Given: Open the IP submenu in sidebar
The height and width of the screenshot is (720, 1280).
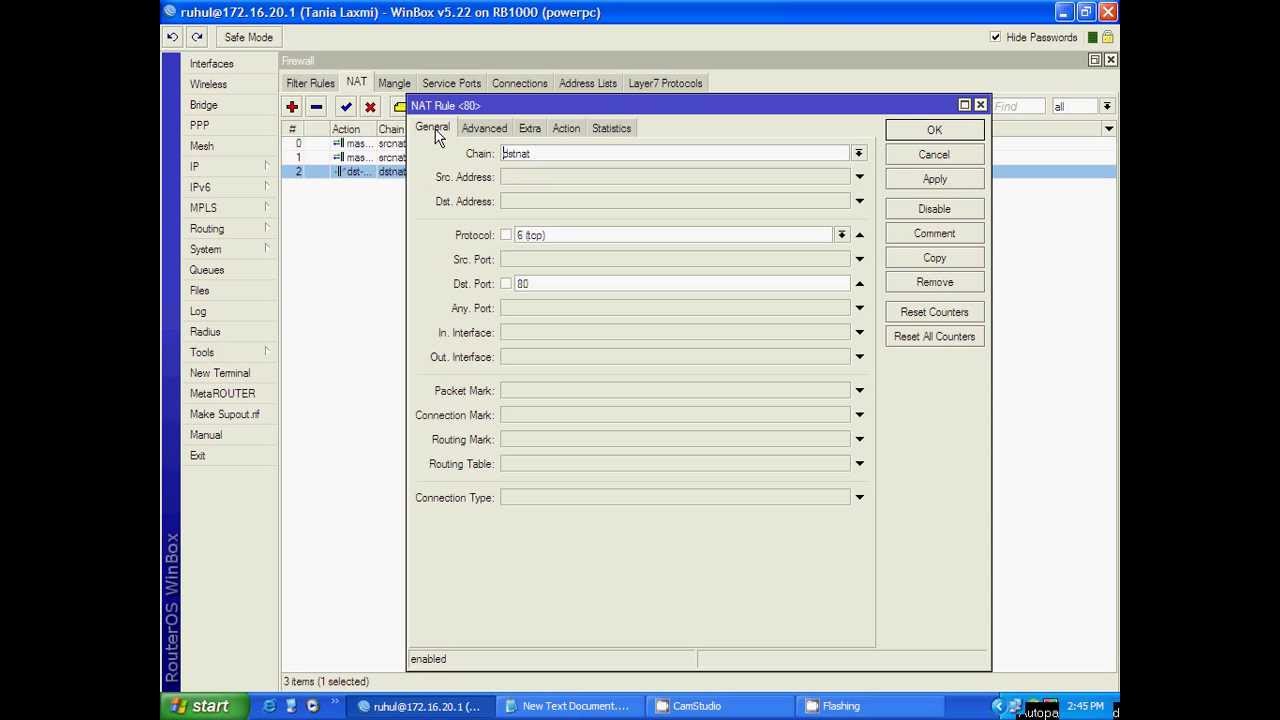Looking at the screenshot, I should 229,167.
